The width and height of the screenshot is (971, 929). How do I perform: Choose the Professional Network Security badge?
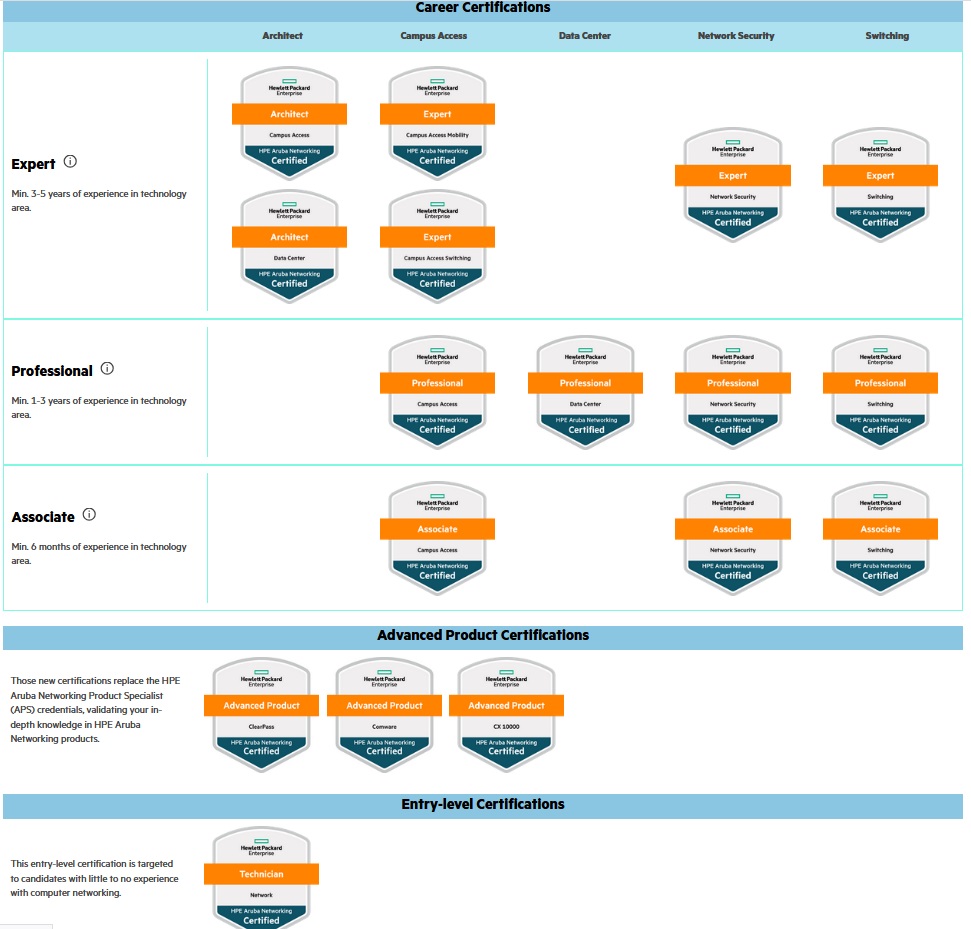pyautogui.click(x=733, y=393)
